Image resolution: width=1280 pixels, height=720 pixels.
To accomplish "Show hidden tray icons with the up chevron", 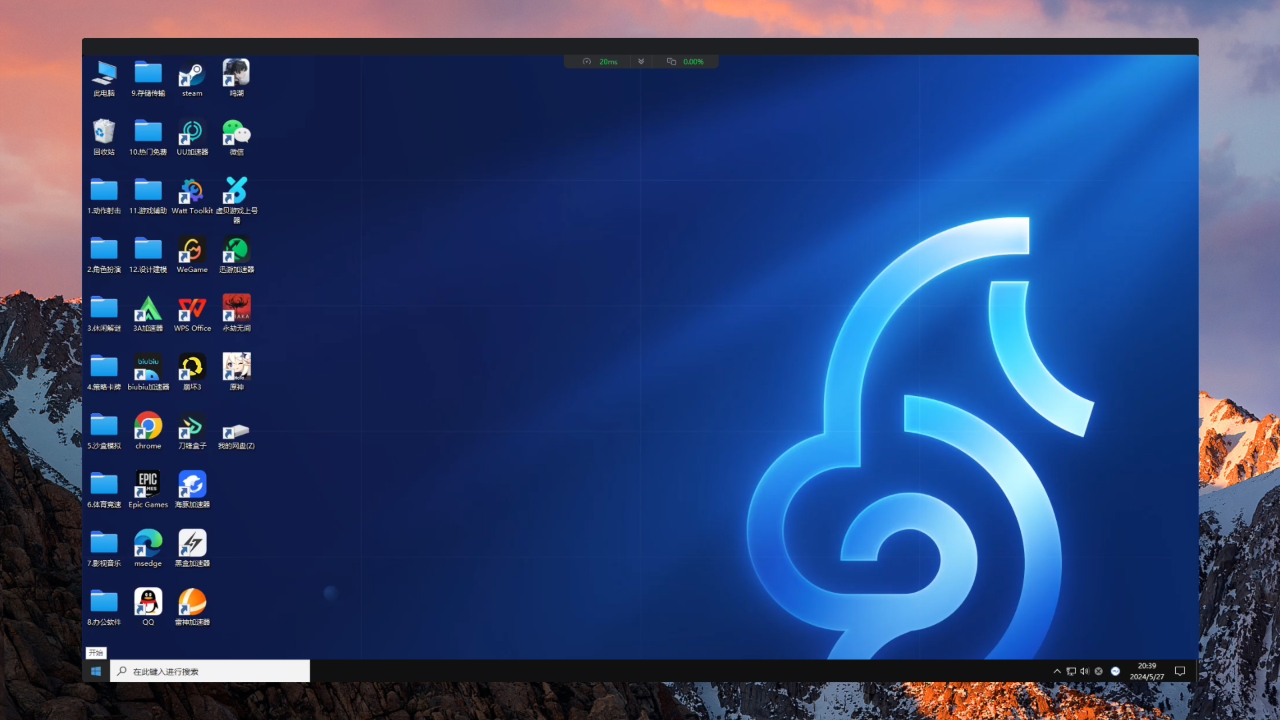I will (1057, 671).
